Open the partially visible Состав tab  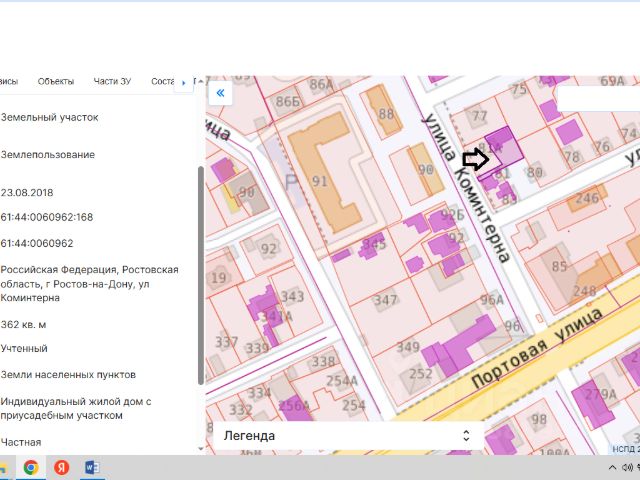pyautogui.click(x=162, y=81)
